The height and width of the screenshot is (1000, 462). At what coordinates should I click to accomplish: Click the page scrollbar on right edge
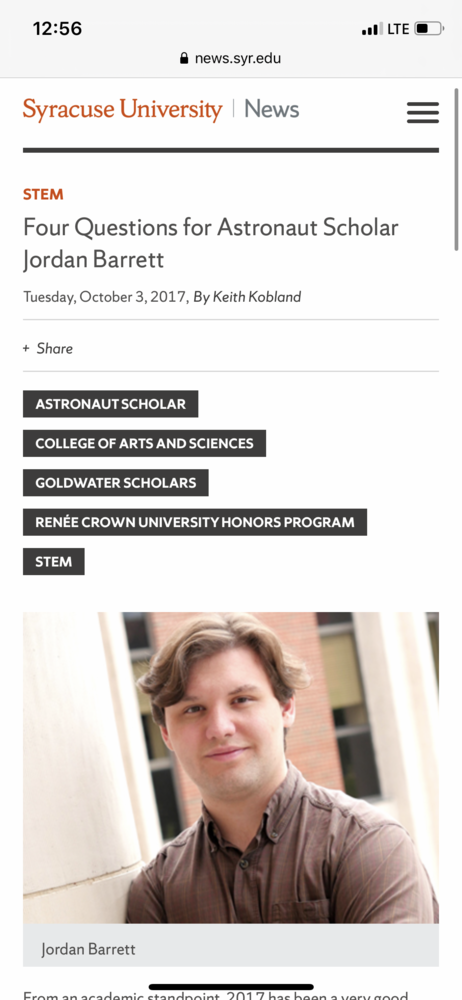(456, 169)
